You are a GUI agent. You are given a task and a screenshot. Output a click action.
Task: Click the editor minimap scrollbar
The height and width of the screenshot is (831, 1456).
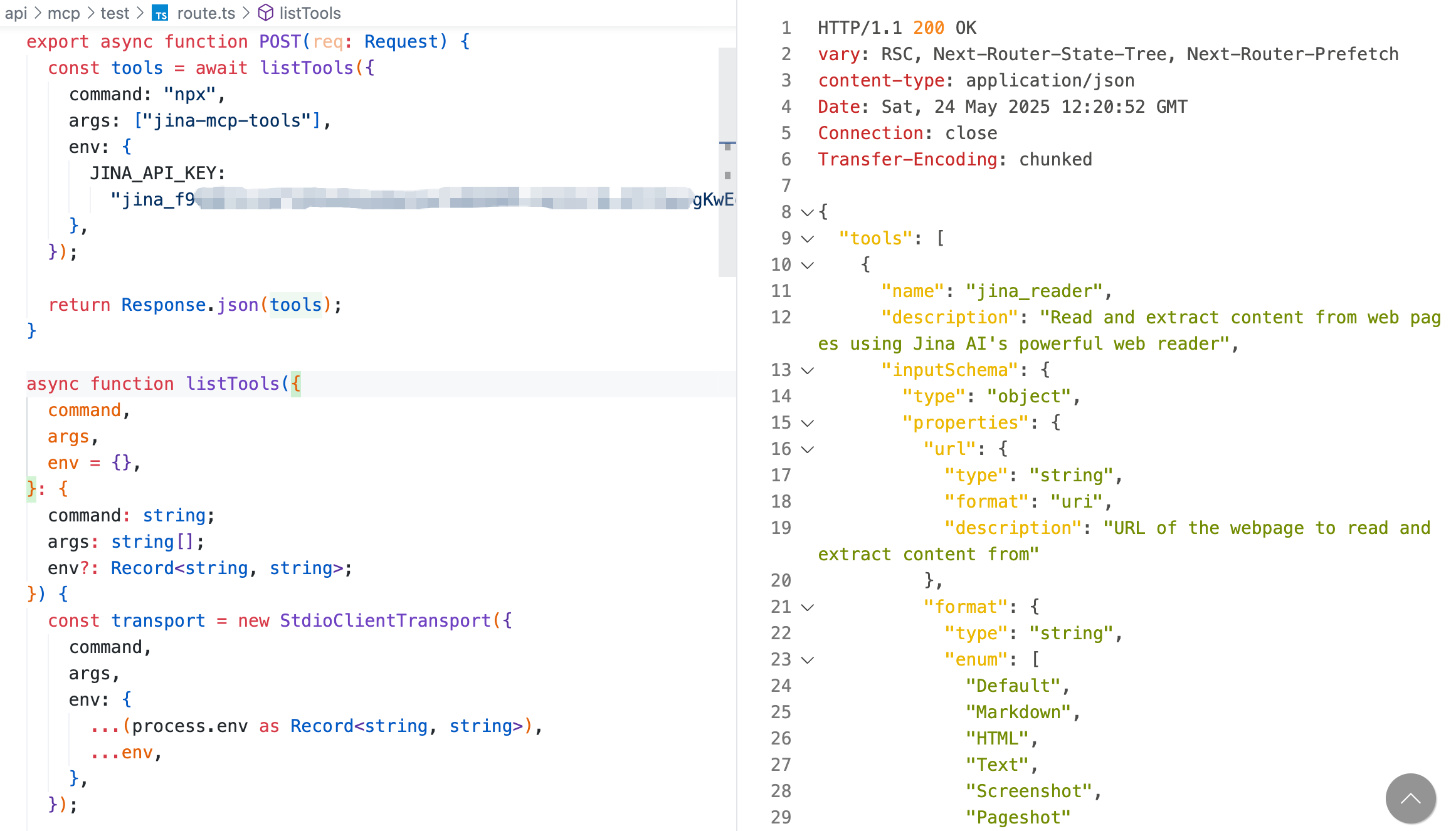click(x=727, y=162)
